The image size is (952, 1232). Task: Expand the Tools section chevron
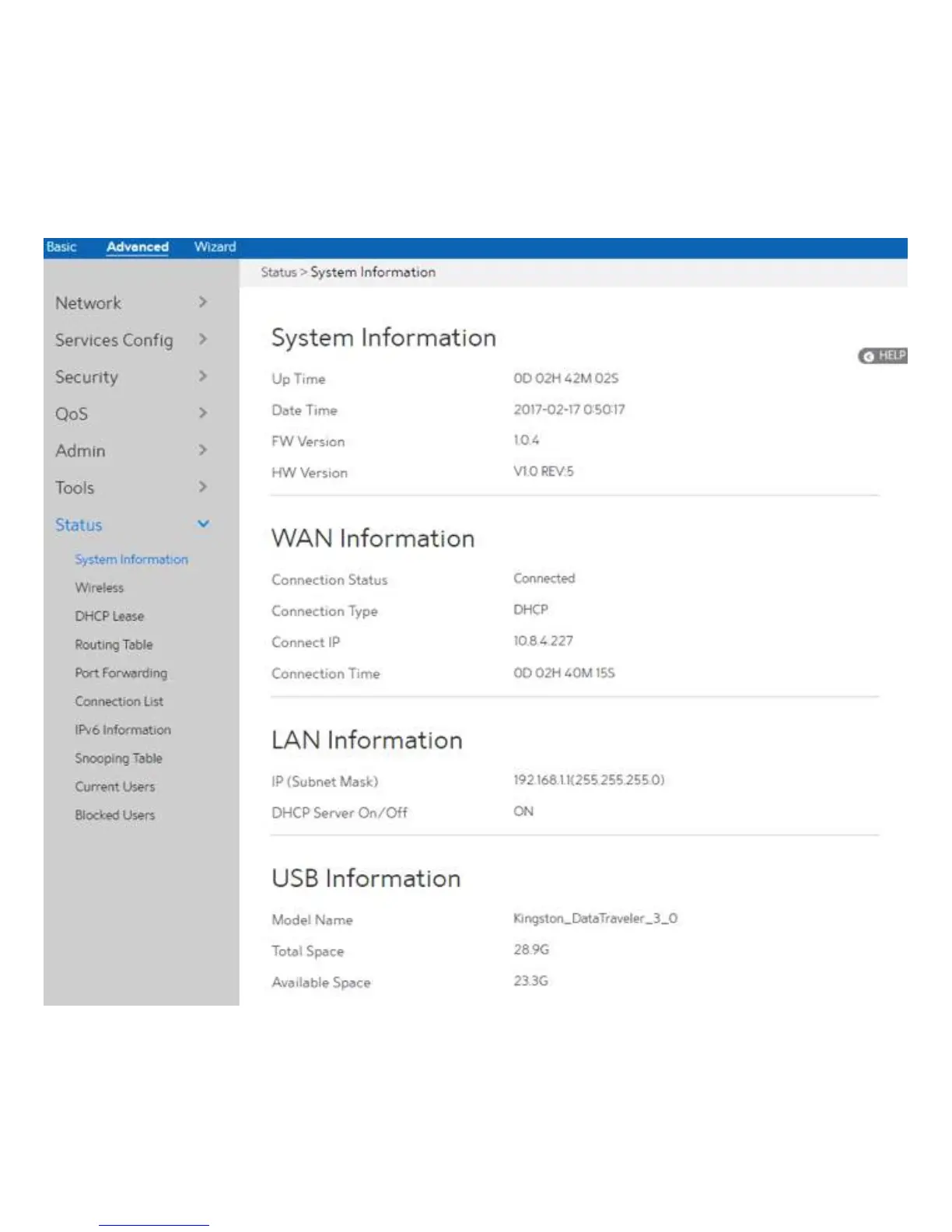[x=203, y=487]
